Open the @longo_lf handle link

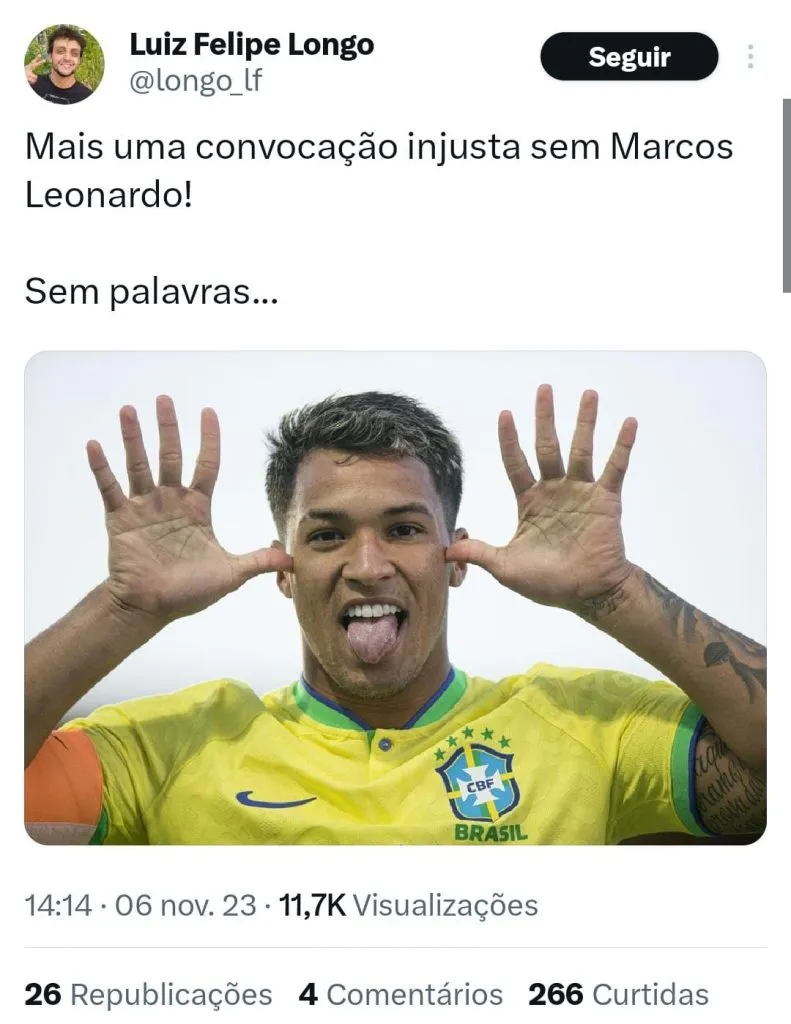click(x=196, y=81)
